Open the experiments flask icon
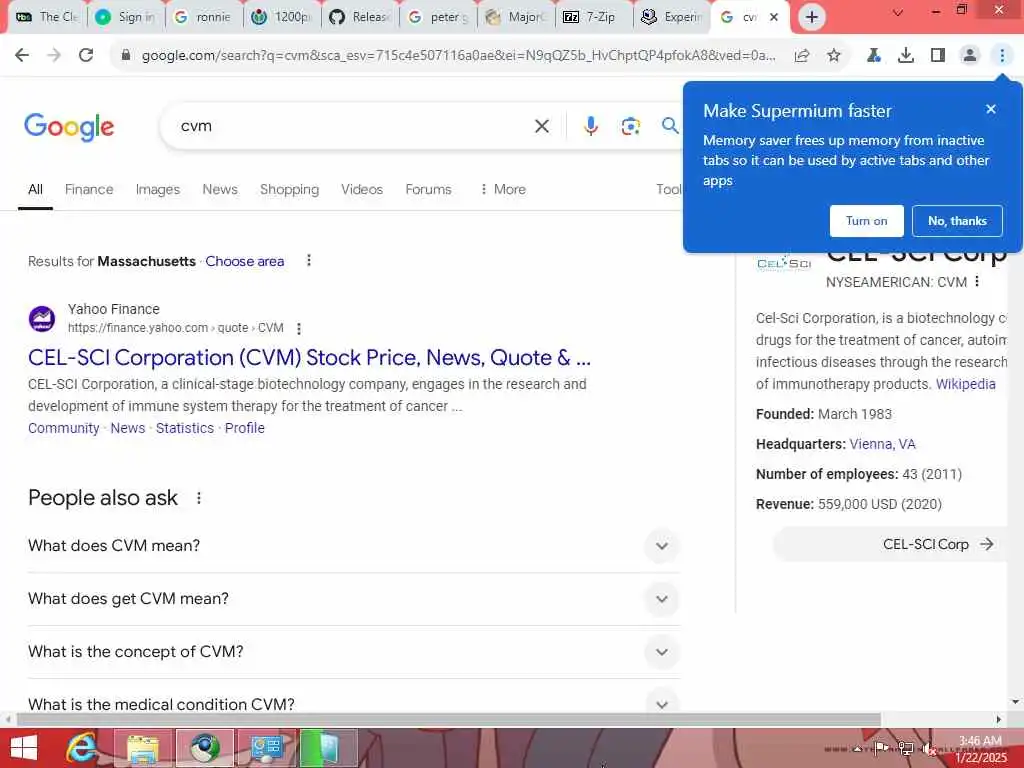The image size is (1024, 768). (873, 56)
